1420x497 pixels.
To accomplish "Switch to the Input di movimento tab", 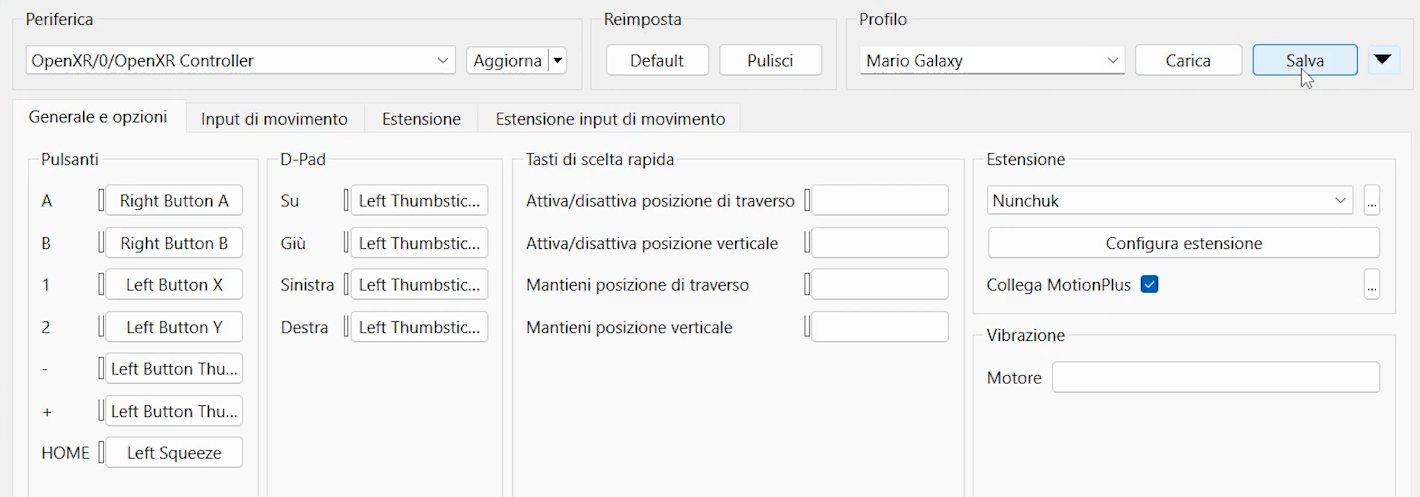I will pyautogui.click(x=274, y=119).
